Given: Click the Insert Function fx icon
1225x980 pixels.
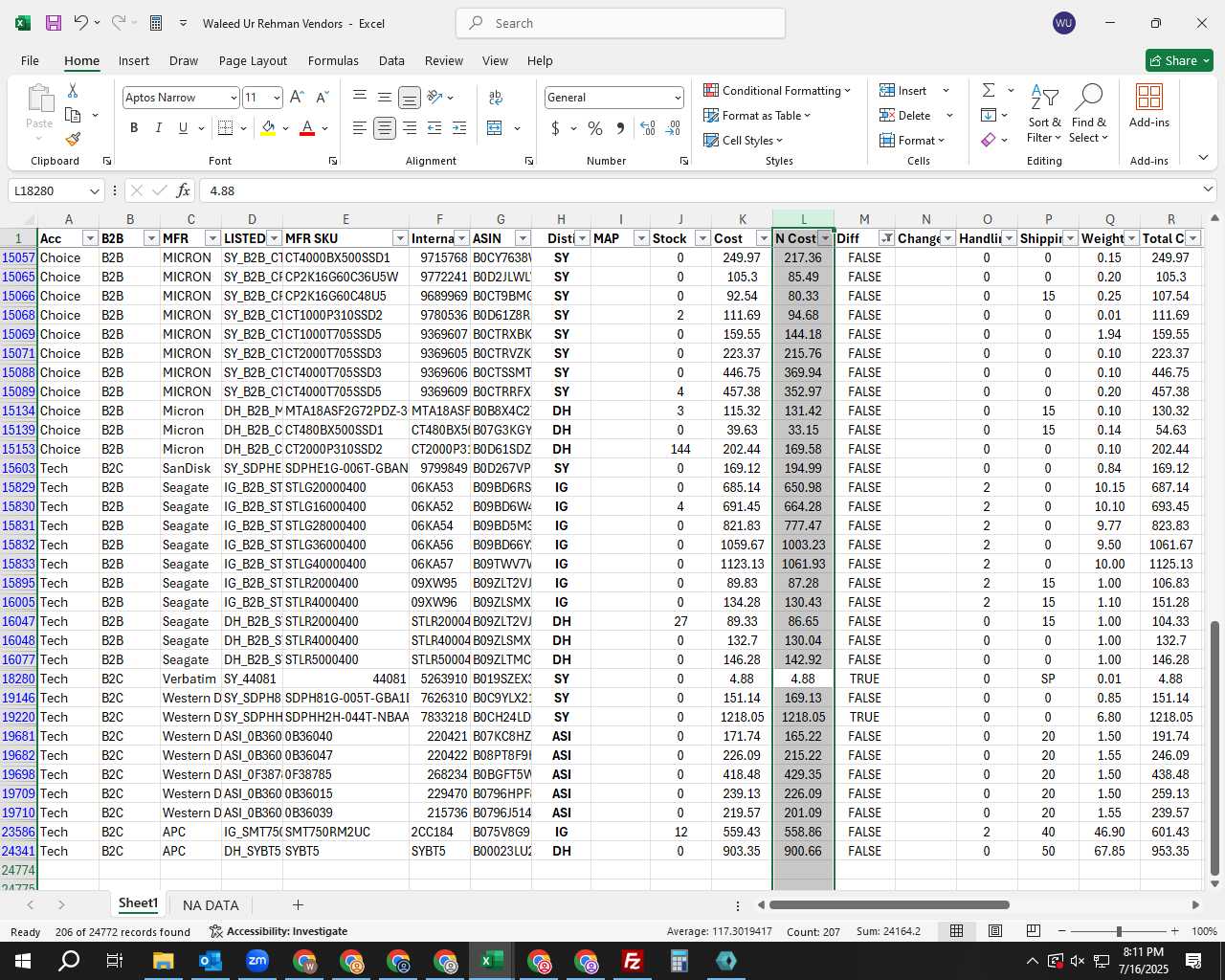Looking at the screenshot, I should (x=183, y=190).
